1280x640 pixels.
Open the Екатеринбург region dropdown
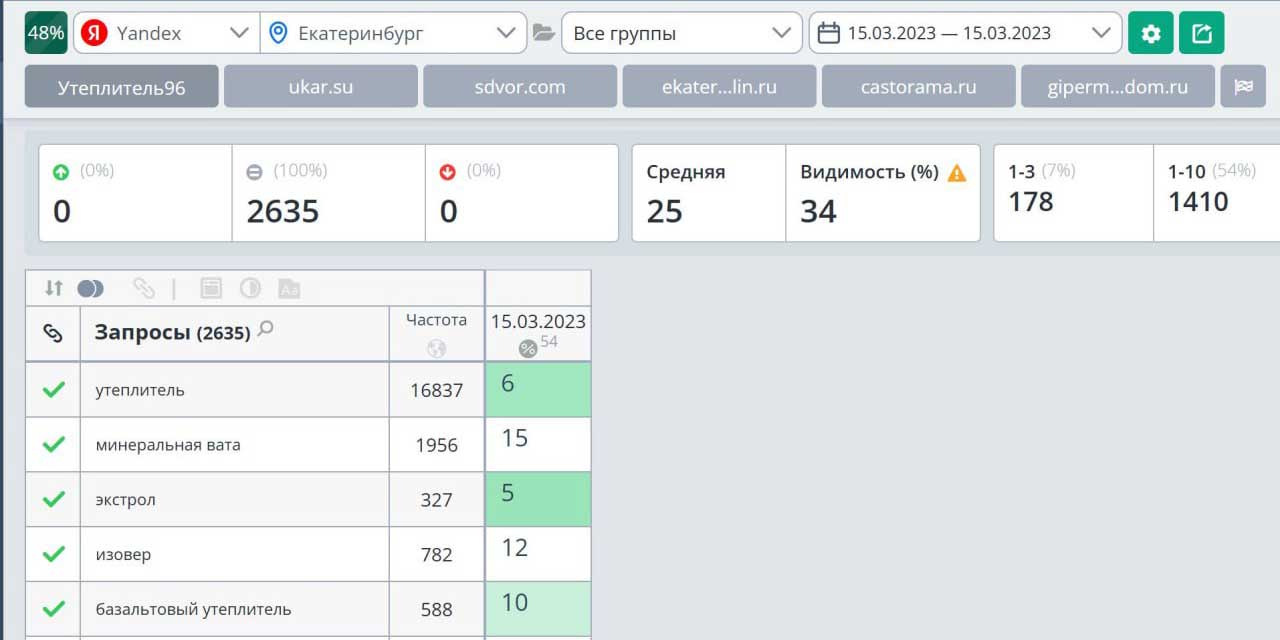tap(393, 33)
